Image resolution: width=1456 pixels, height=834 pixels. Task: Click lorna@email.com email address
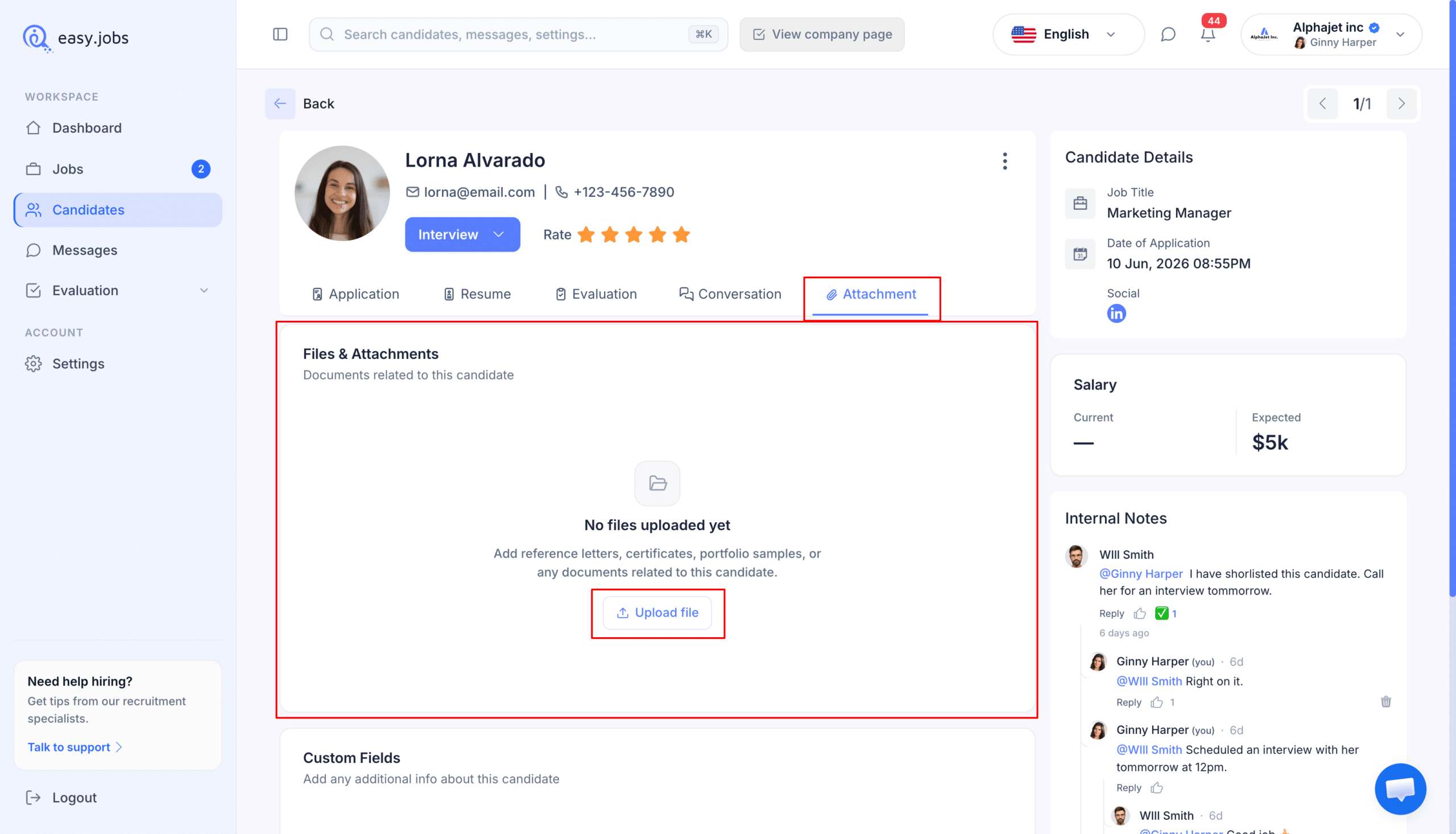point(479,192)
